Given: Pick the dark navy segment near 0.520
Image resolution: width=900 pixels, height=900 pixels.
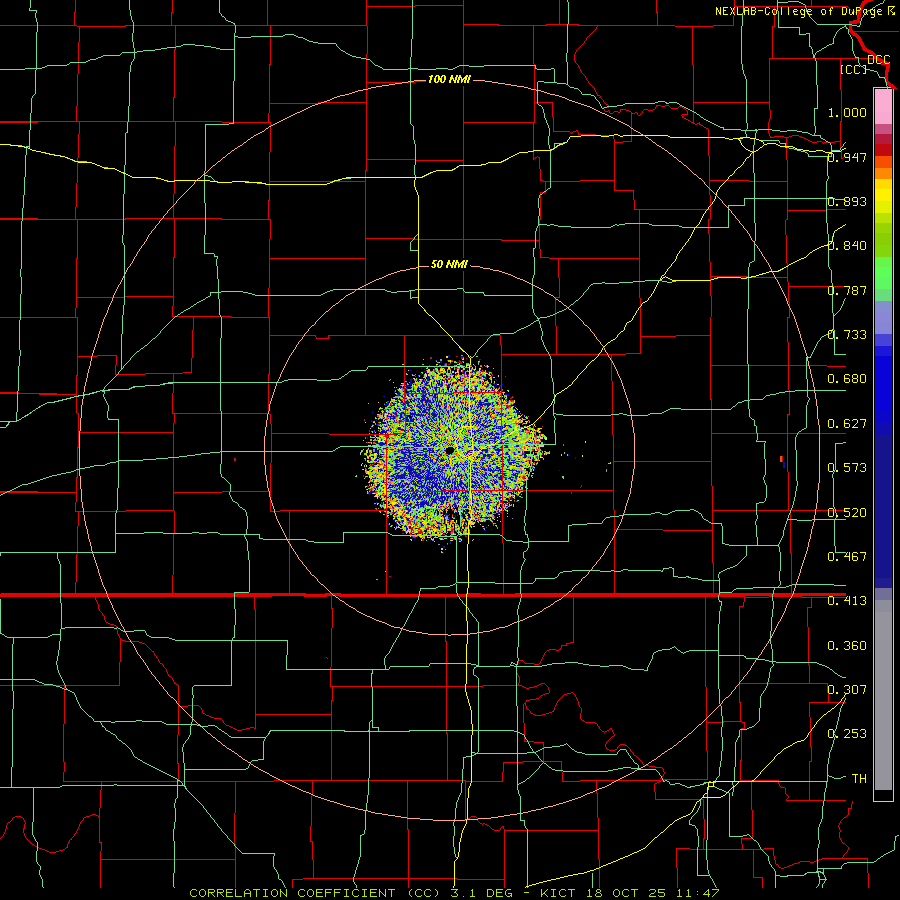Looking at the screenshot, I should tap(883, 511).
